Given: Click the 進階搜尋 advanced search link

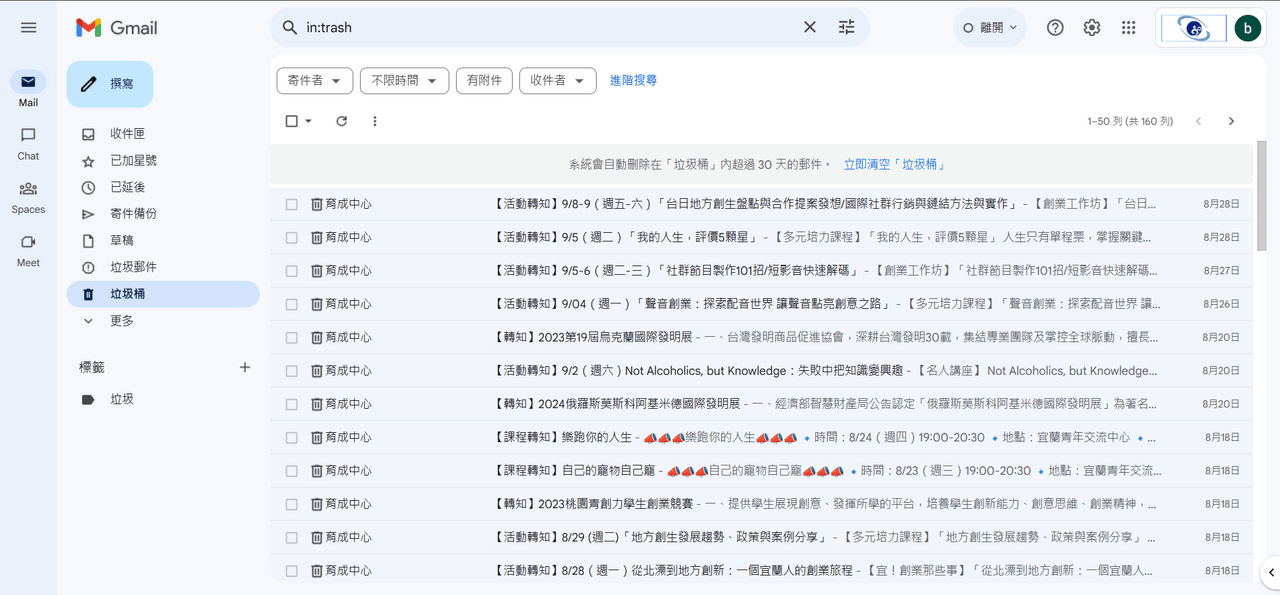Looking at the screenshot, I should click(634, 81).
